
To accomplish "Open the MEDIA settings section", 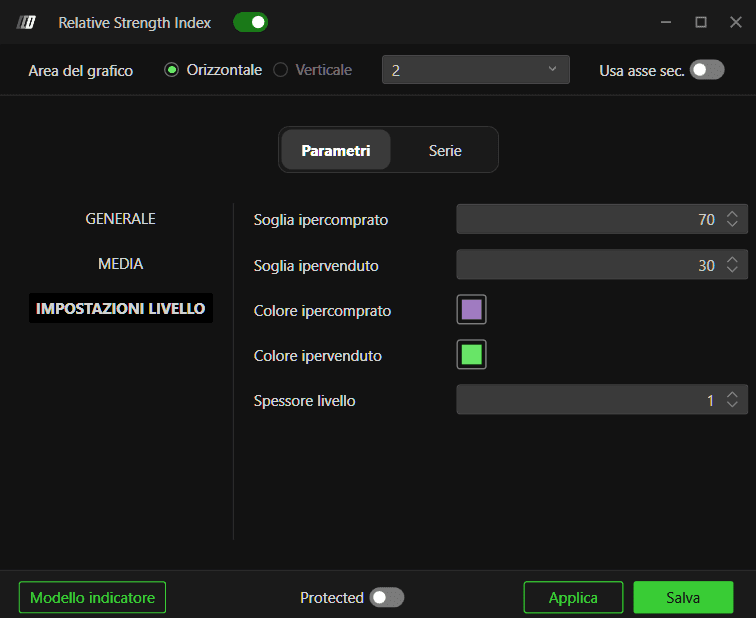I will point(121,264).
